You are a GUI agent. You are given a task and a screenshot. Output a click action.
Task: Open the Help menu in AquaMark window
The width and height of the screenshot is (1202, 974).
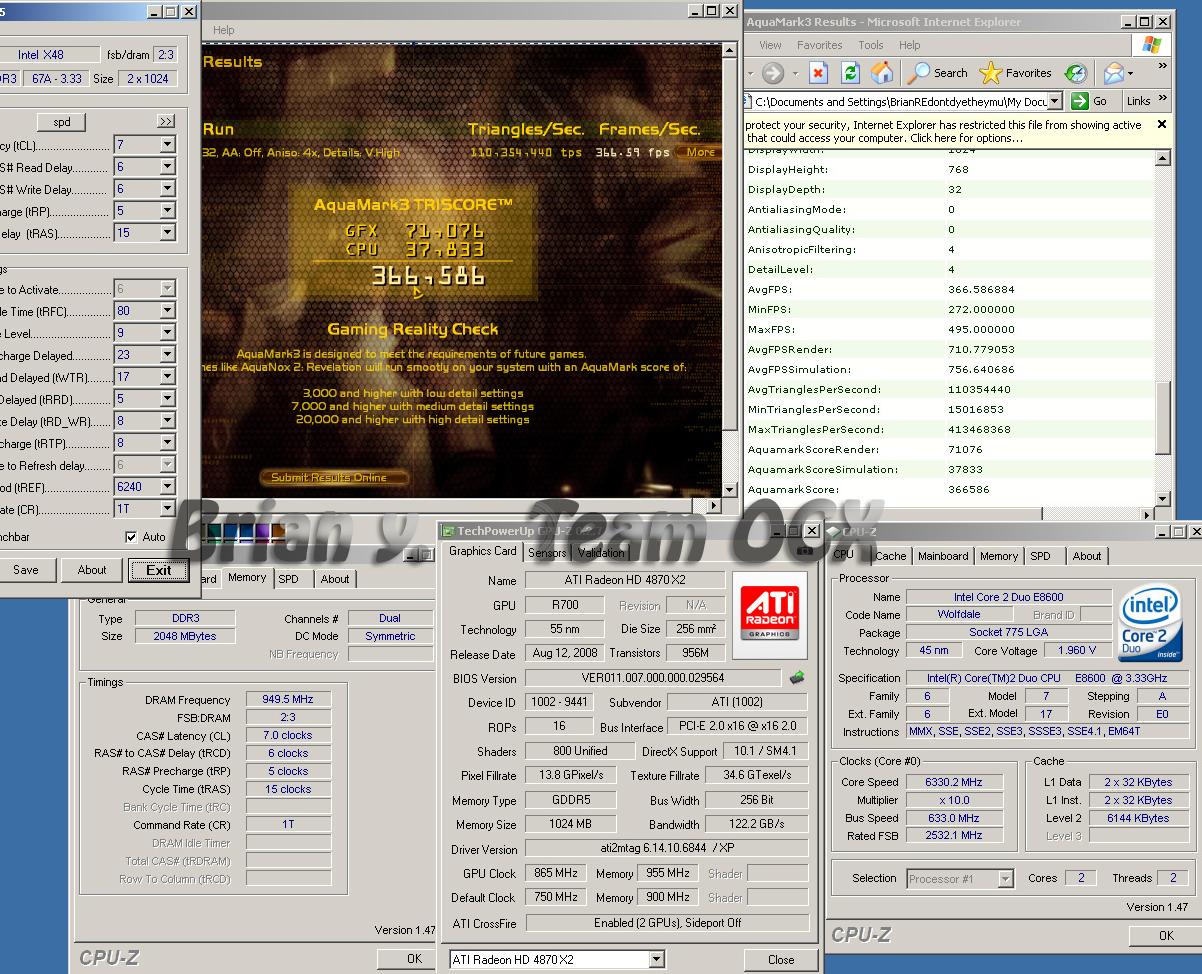224,30
